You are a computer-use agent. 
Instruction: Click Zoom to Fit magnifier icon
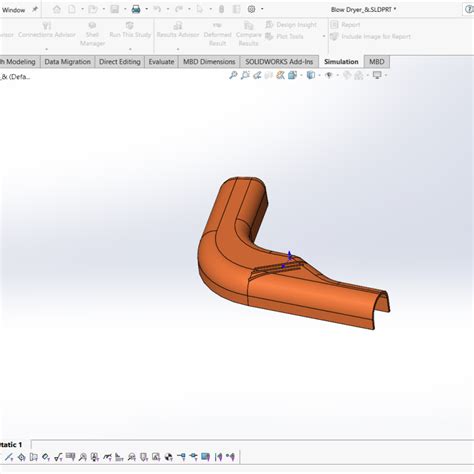(233, 75)
